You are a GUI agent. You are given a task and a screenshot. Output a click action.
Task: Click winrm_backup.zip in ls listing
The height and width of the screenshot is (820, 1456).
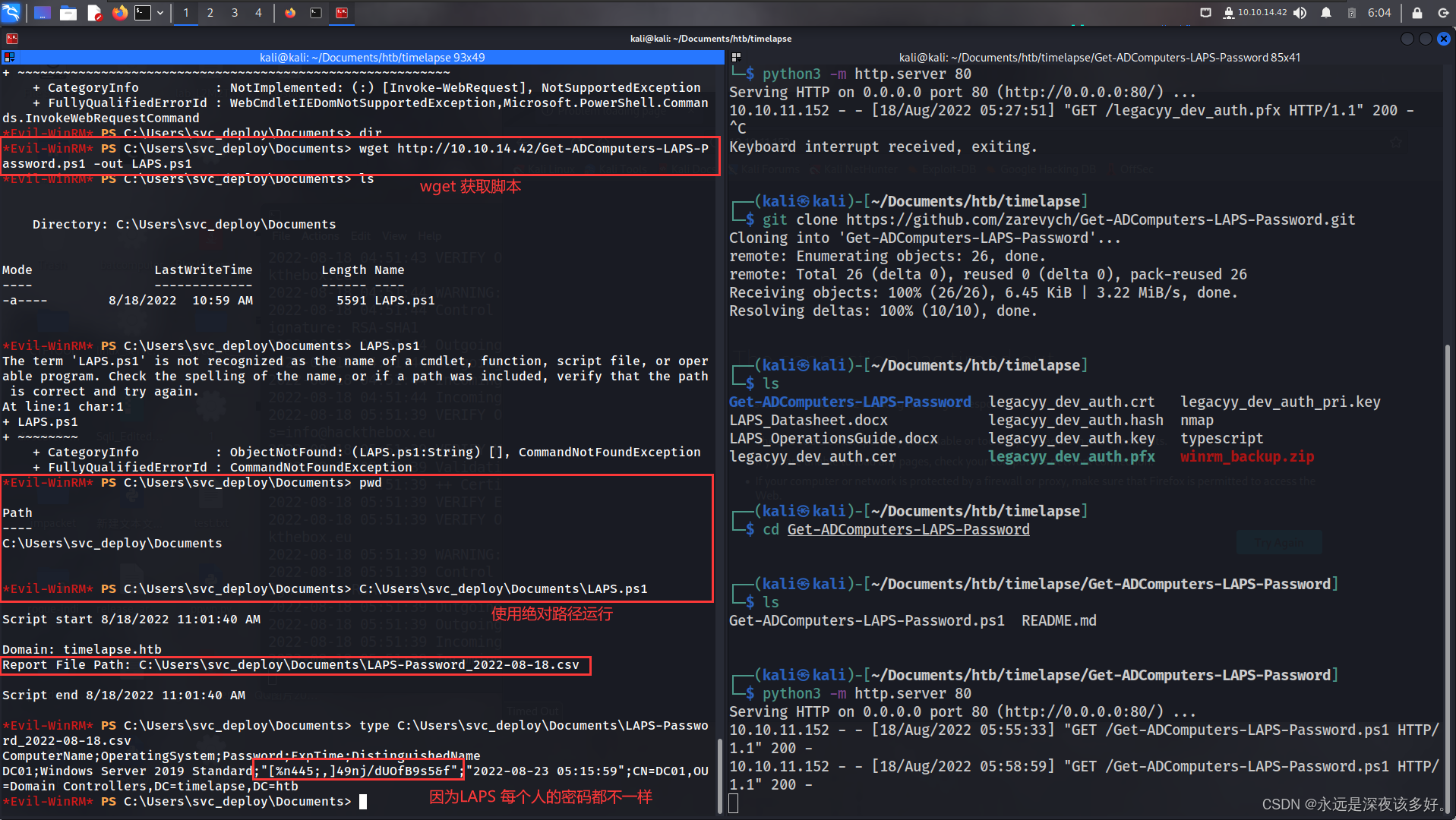coord(1247,457)
